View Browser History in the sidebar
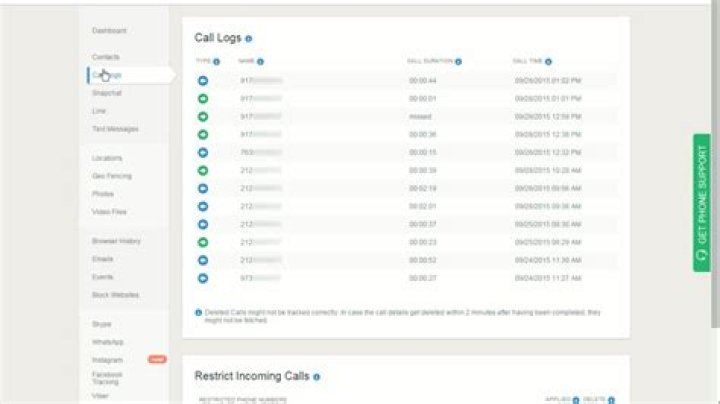Image resolution: width=720 pixels, height=404 pixels. (116, 241)
